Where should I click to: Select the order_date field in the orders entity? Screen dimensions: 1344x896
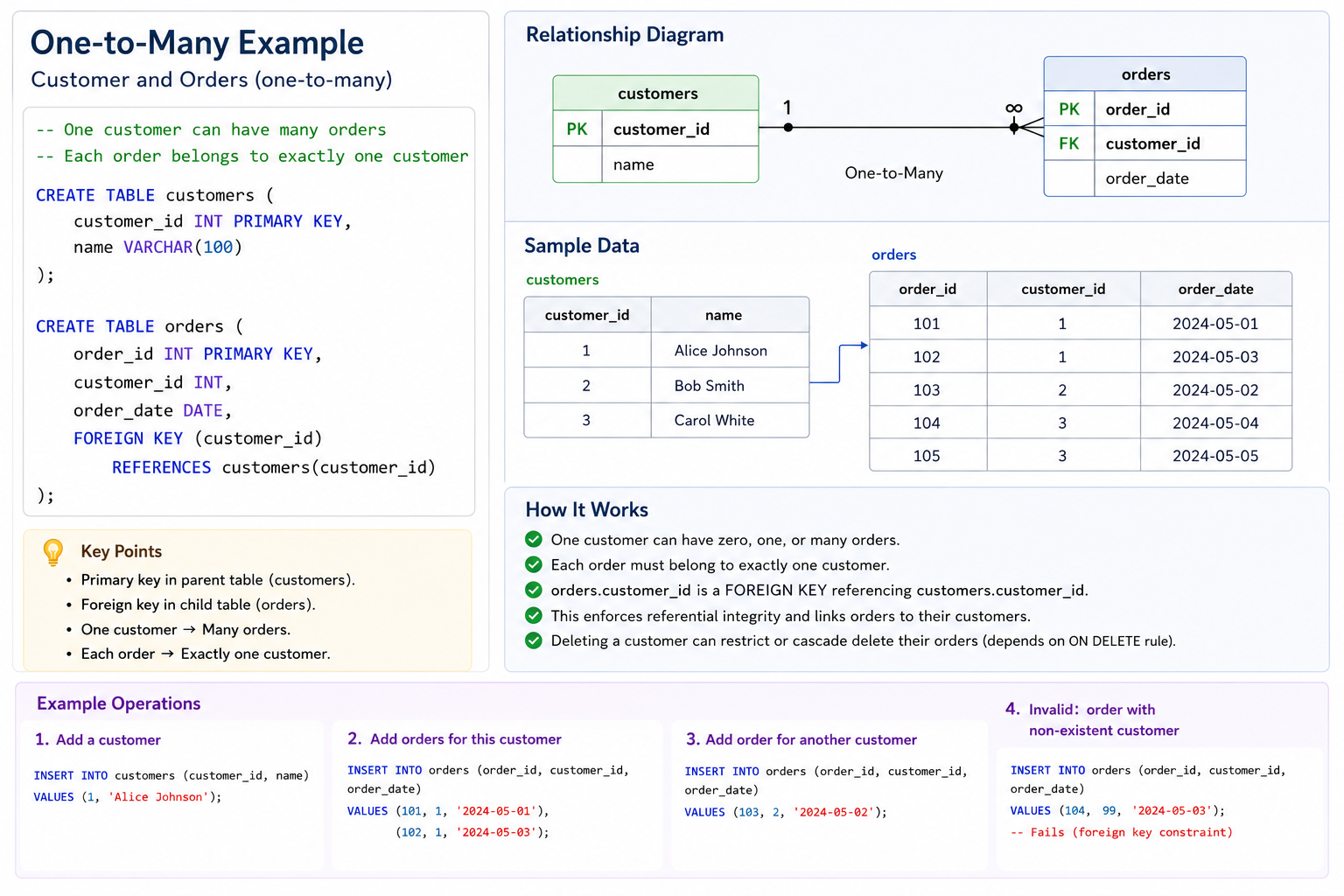(1147, 178)
